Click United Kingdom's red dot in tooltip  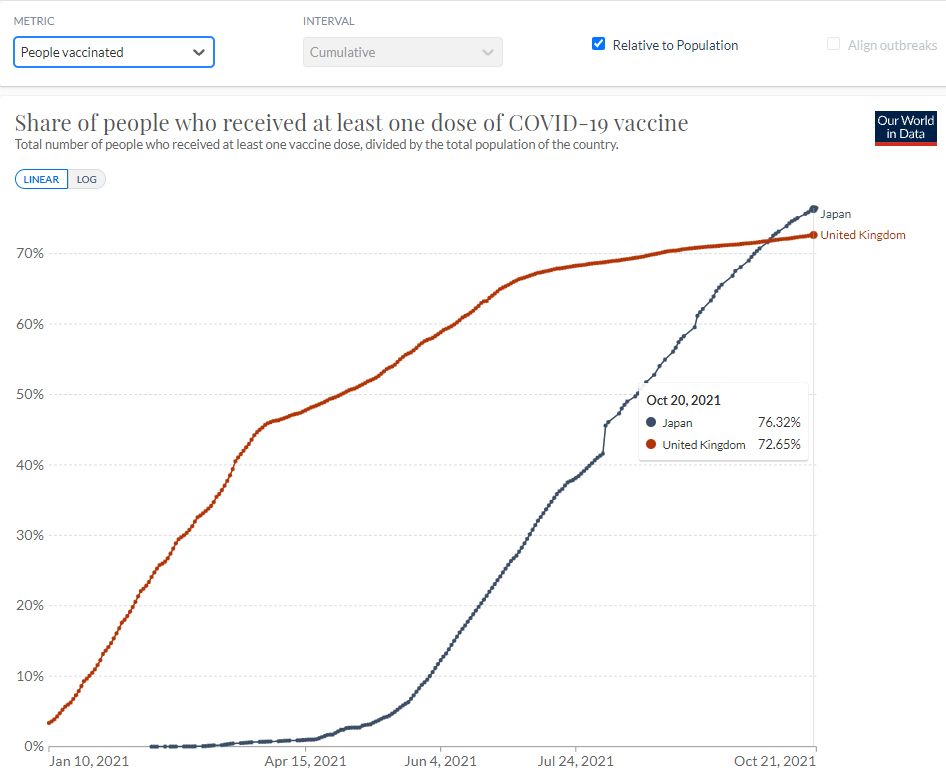(x=651, y=444)
